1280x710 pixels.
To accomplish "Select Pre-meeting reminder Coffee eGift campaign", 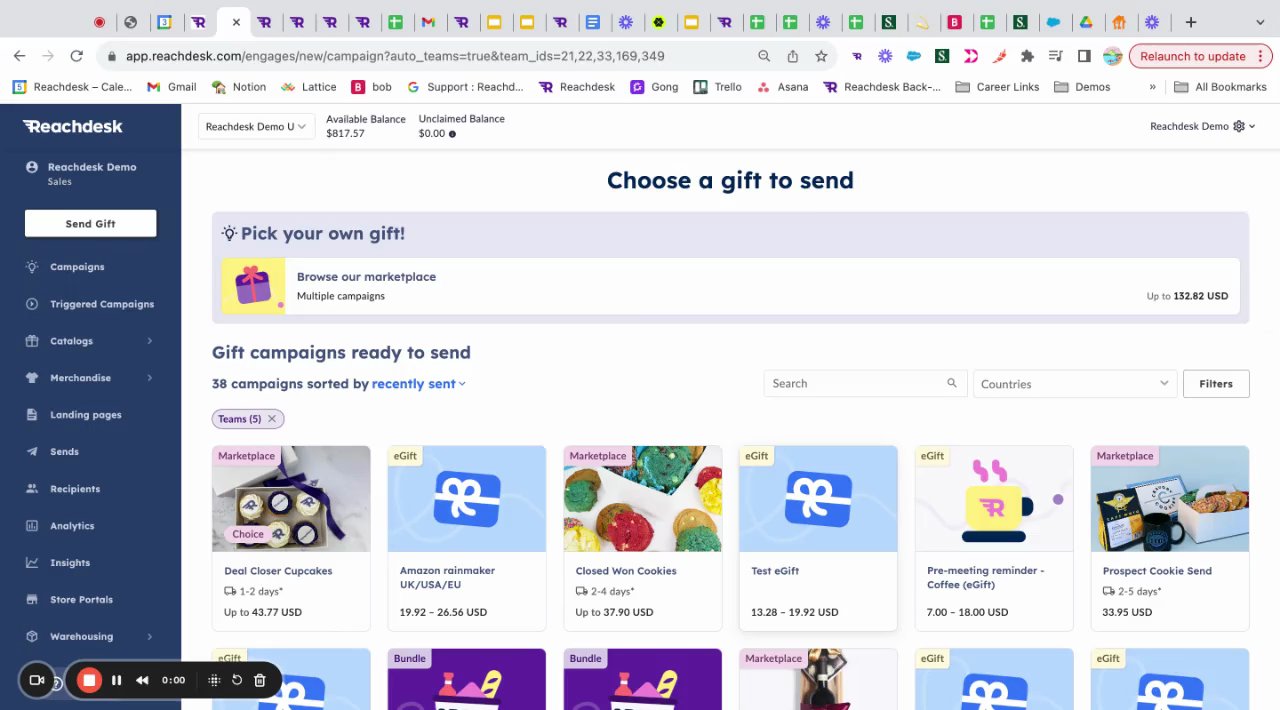I will (994, 538).
